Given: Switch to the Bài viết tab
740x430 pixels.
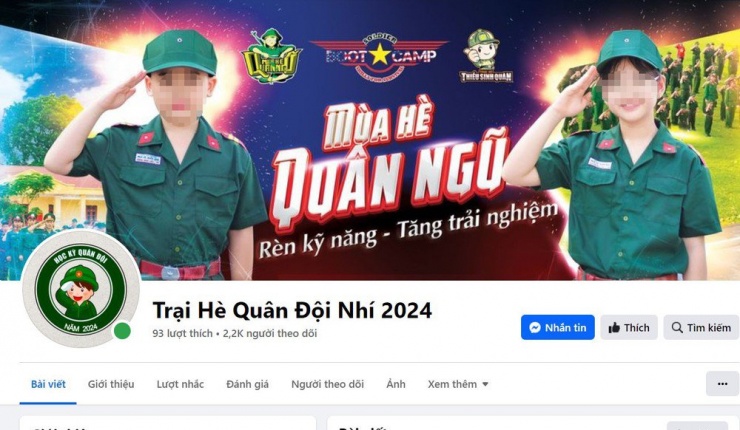Looking at the screenshot, I should pyautogui.click(x=48, y=384).
